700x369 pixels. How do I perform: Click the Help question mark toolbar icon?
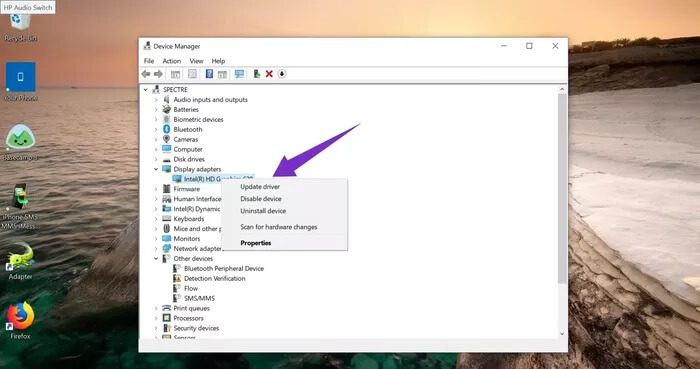point(209,74)
